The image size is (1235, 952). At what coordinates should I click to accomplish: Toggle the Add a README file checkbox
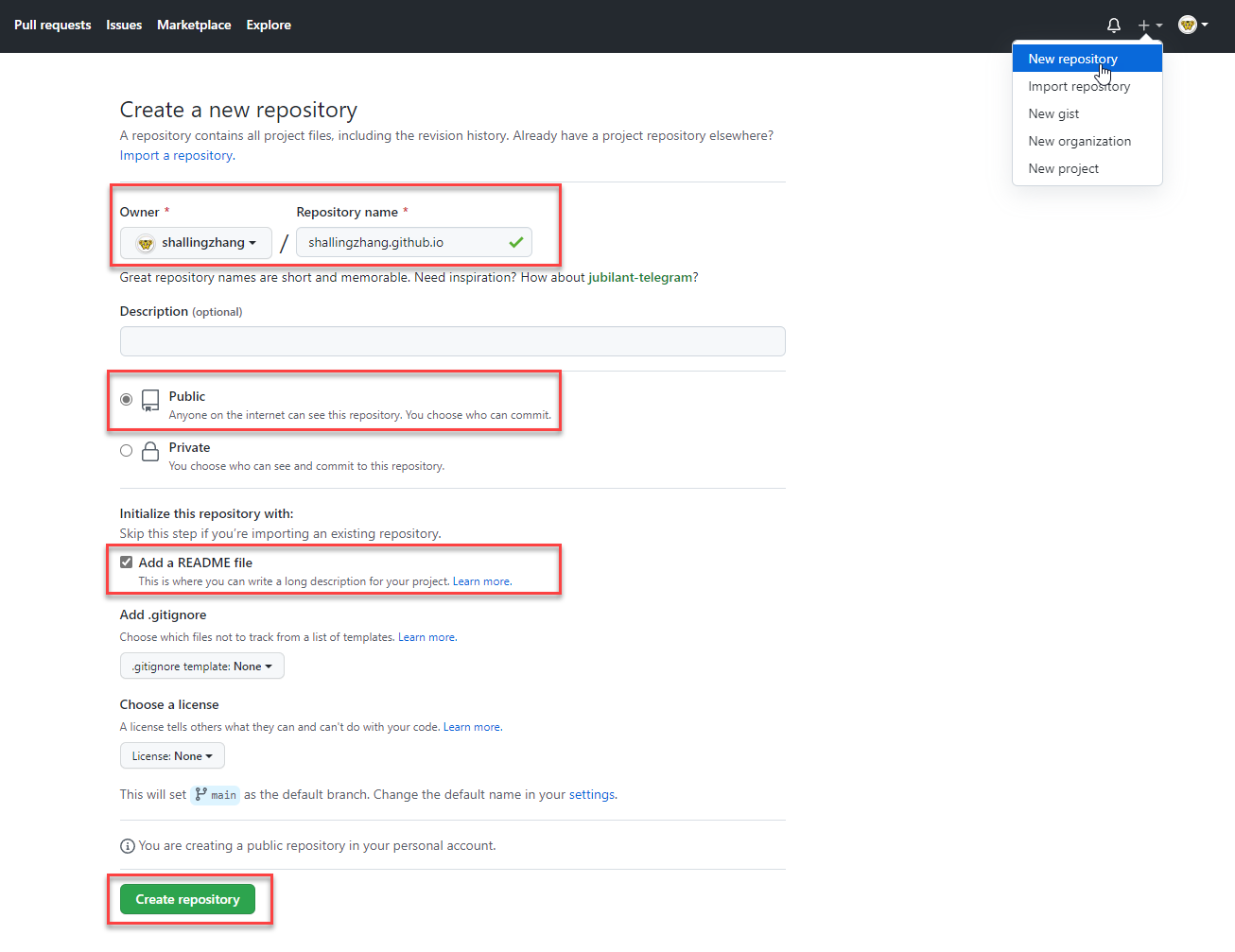point(127,563)
